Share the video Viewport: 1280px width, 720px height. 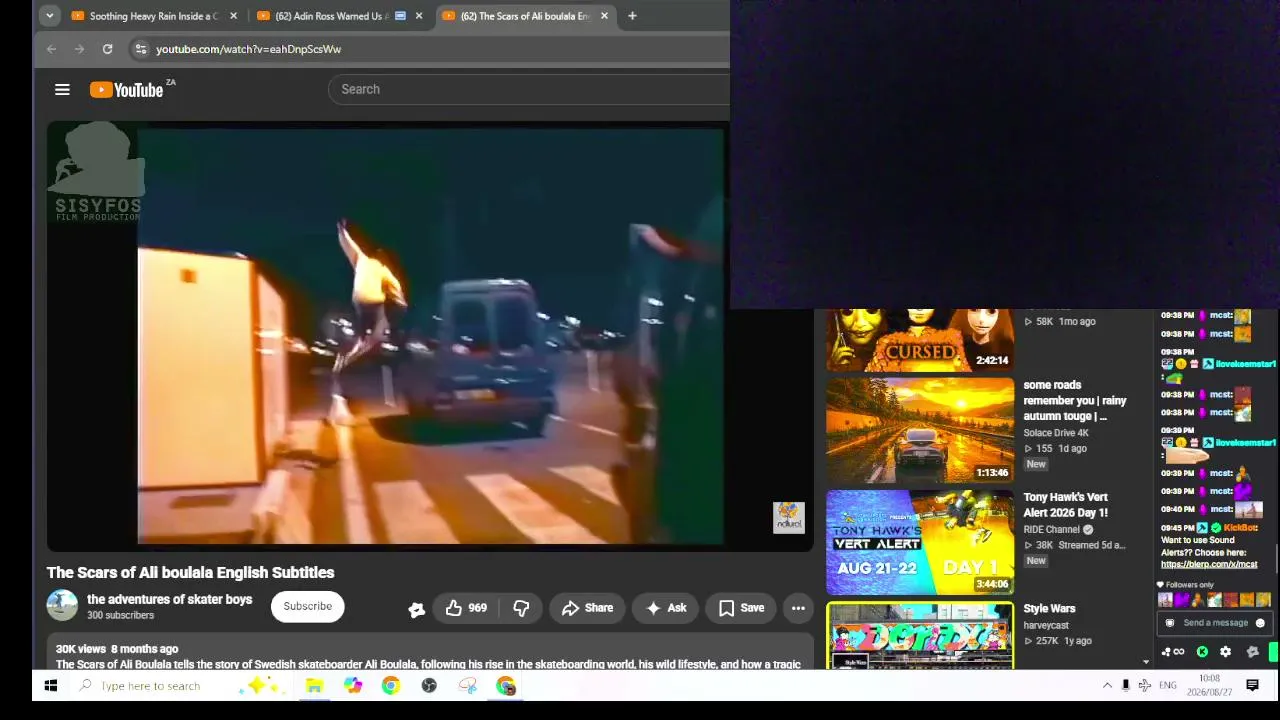587,608
